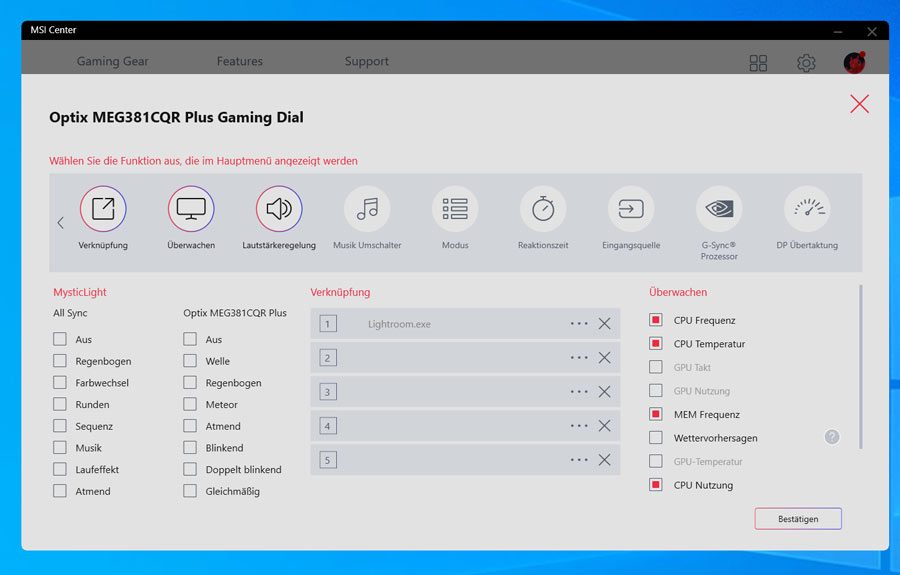The image size is (900, 575).
Task: Browse for shortcut slot 3 via three dots
Action: click(x=579, y=392)
